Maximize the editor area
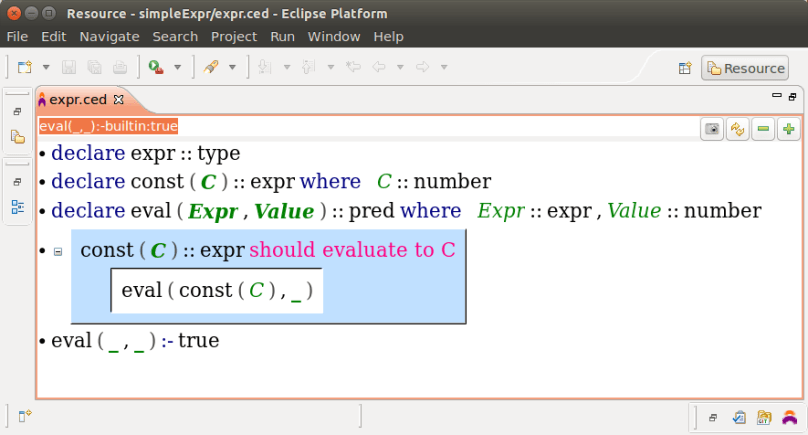808x435 pixels. pyautogui.click(x=792, y=96)
